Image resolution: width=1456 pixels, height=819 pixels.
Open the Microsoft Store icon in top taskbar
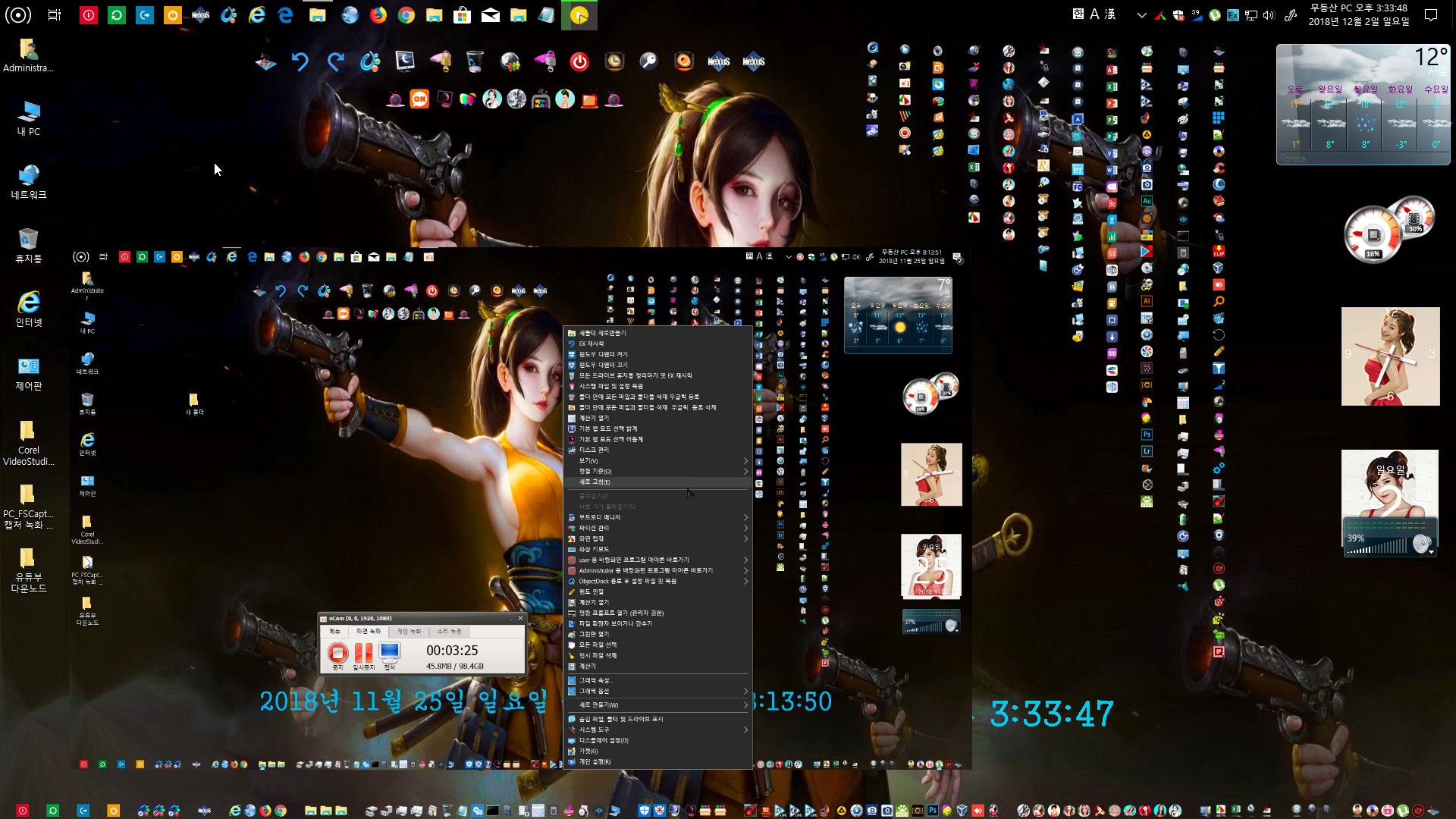(462, 15)
